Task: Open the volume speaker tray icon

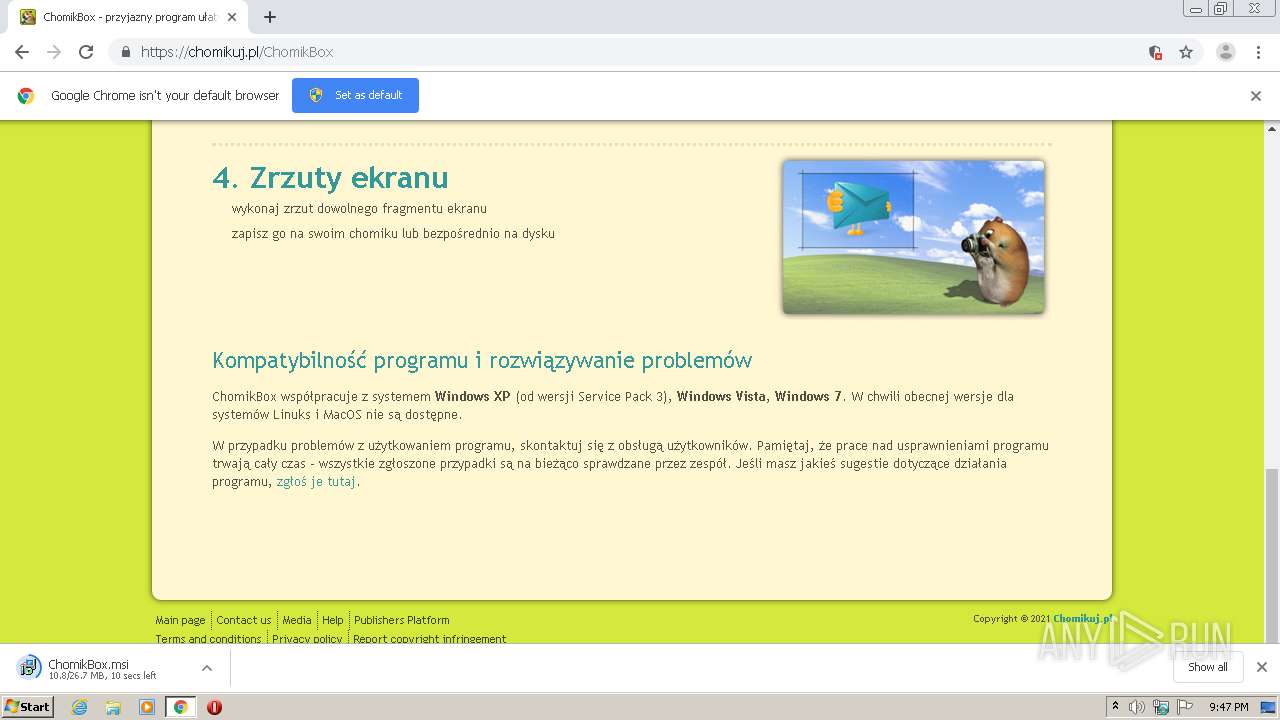Action: [1137, 707]
